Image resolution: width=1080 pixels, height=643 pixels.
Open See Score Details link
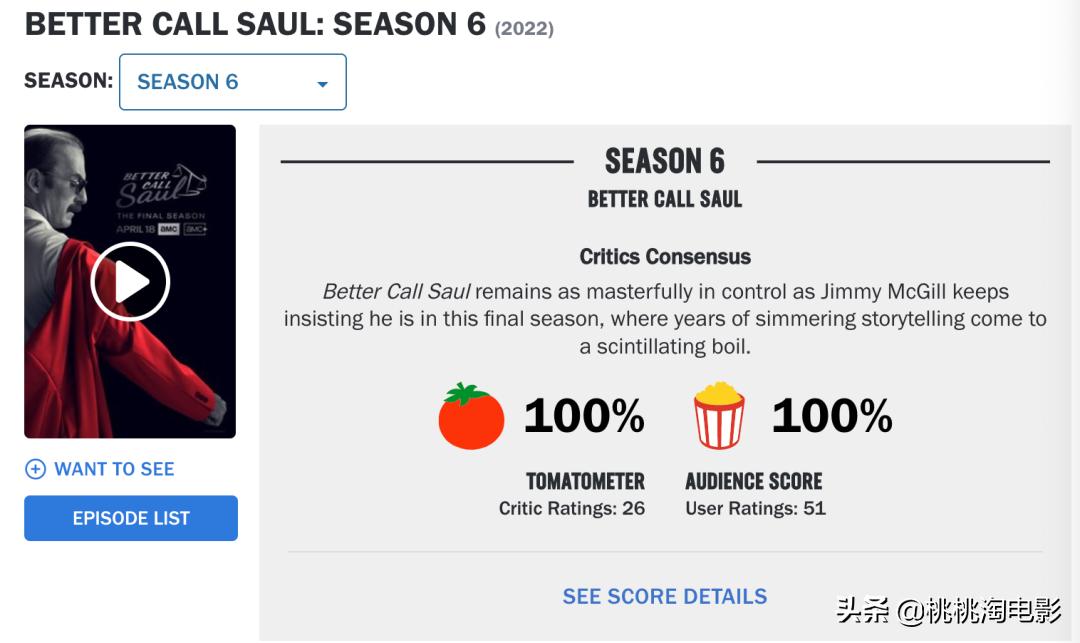(665, 596)
